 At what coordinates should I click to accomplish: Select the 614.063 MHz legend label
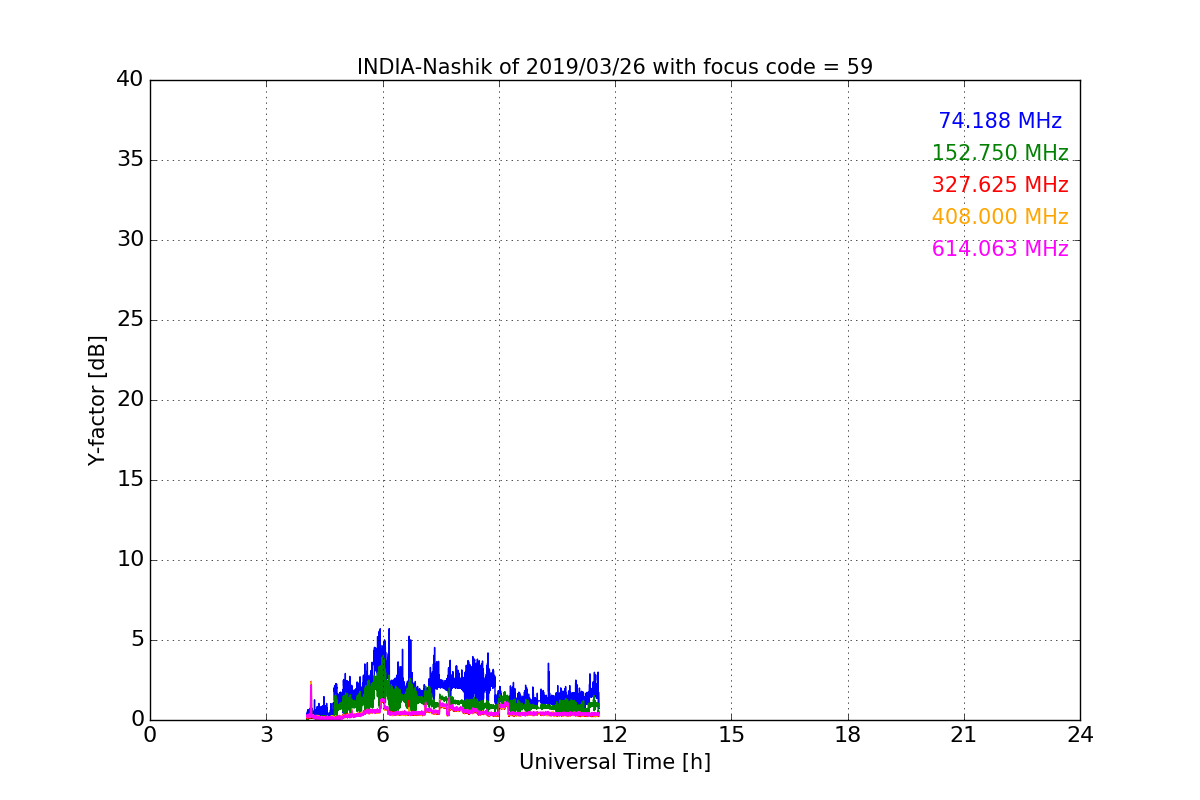(x=1000, y=249)
